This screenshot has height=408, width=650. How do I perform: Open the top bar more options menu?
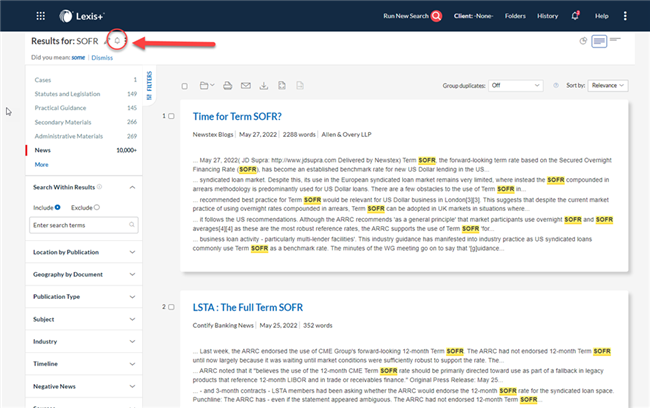[625, 16]
